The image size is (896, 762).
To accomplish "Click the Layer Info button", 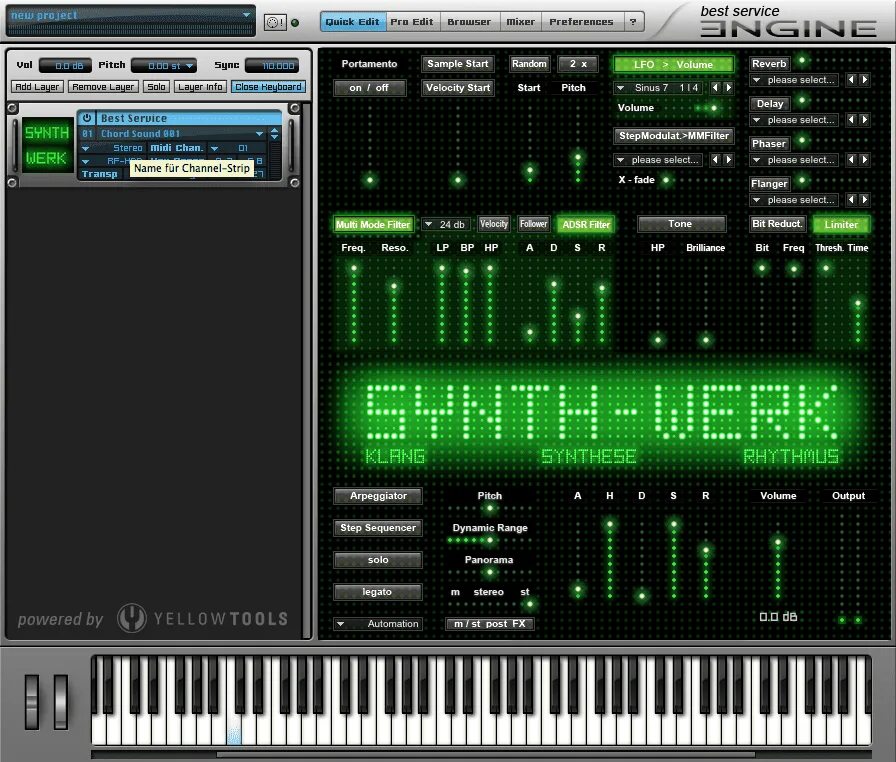I will tap(200, 87).
